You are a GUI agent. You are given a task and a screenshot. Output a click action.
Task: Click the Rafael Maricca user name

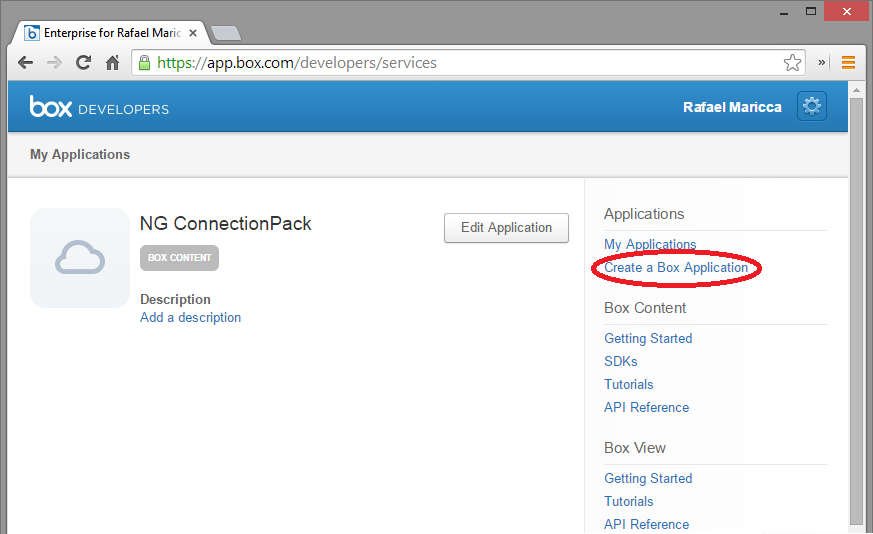[732, 107]
